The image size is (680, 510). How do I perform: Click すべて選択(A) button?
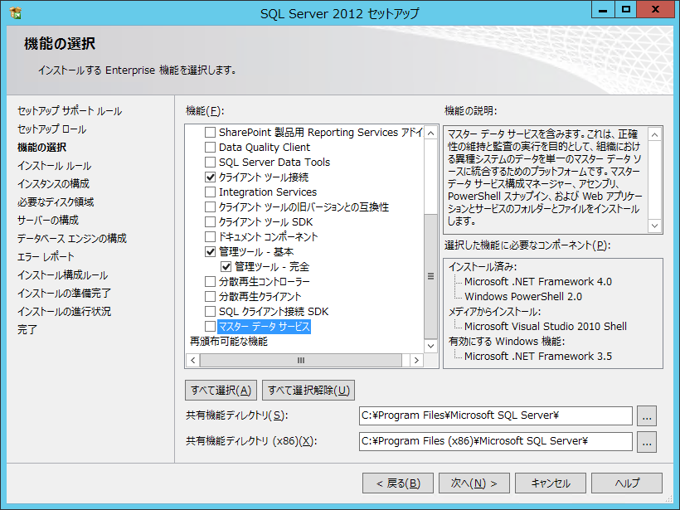pyautogui.click(x=221, y=390)
